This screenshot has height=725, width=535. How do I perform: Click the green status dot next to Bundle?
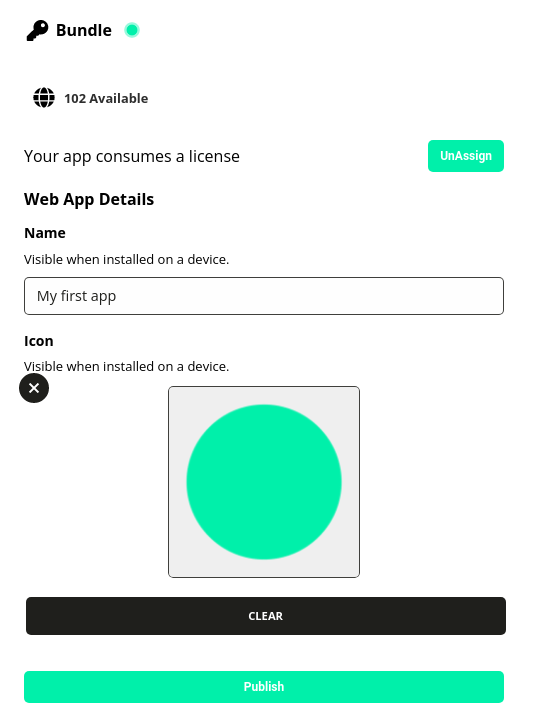[x=132, y=30]
